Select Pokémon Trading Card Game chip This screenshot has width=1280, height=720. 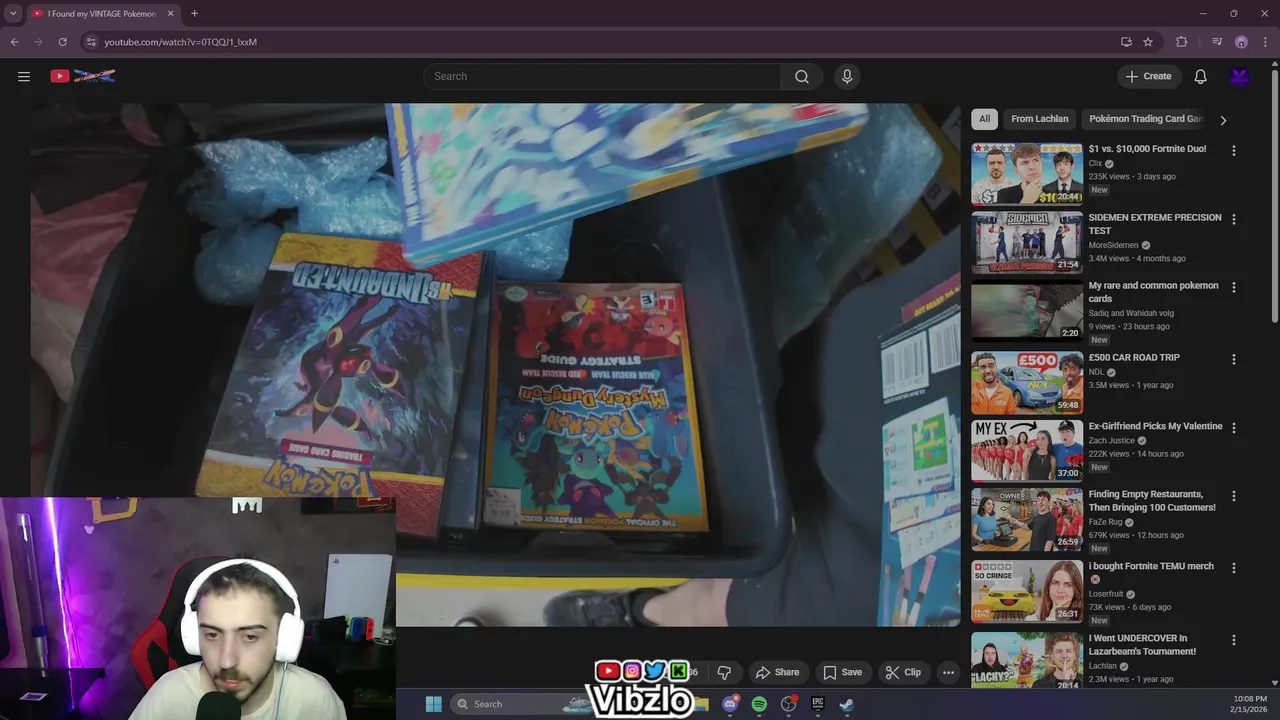point(1145,119)
